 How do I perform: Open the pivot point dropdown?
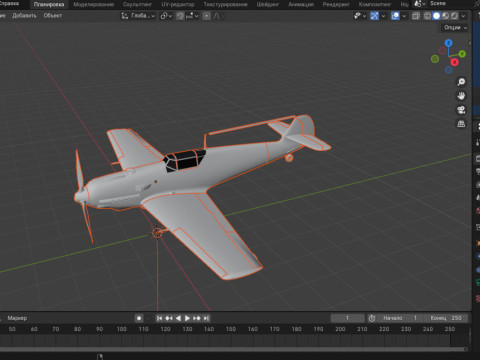(166, 16)
